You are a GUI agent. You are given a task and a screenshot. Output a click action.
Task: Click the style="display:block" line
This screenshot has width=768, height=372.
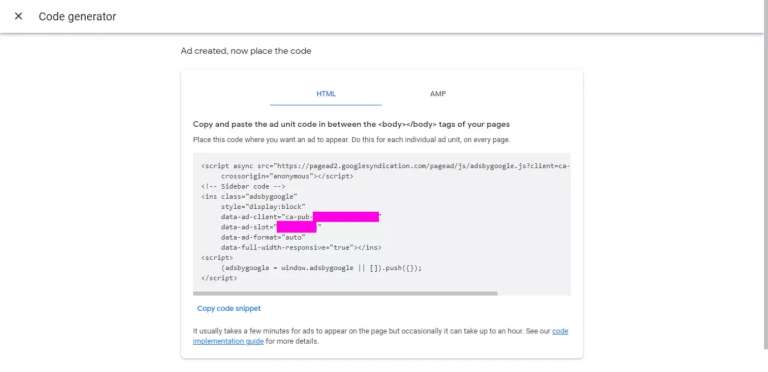point(263,207)
